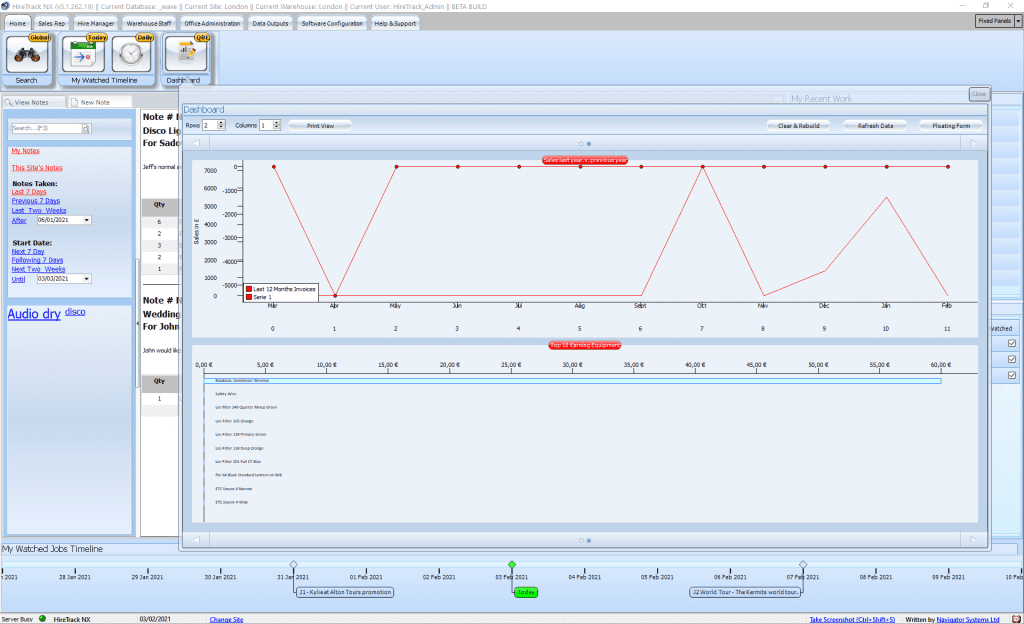This screenshot has width=1024, height=624.
Task: Go to previous dashboard page bottom arrow
Action: (x=197, y=540)
